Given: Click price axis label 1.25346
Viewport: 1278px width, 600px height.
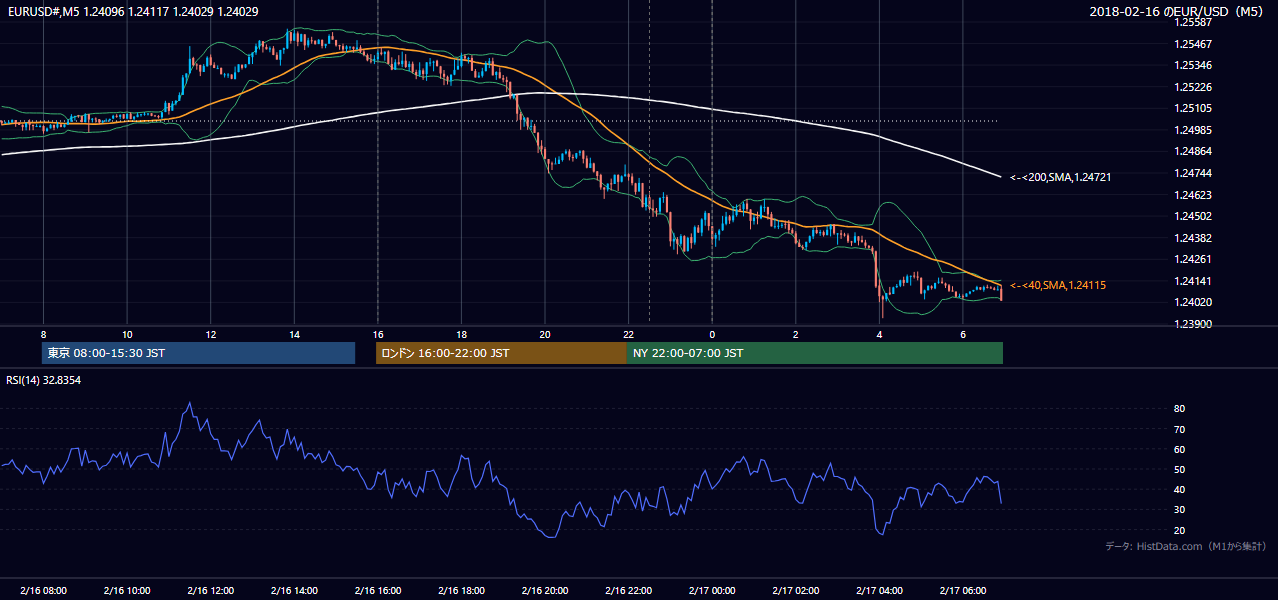Looking at the screenshot, I should 1193,65.
